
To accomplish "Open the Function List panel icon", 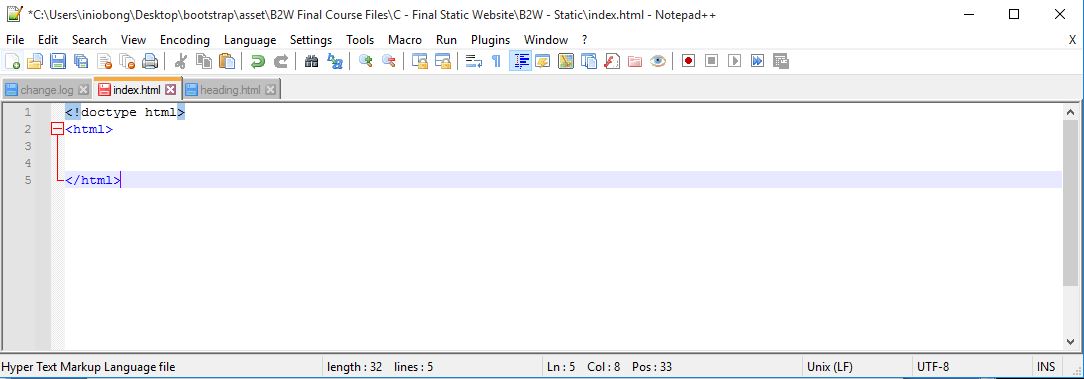I will (612, 62).
